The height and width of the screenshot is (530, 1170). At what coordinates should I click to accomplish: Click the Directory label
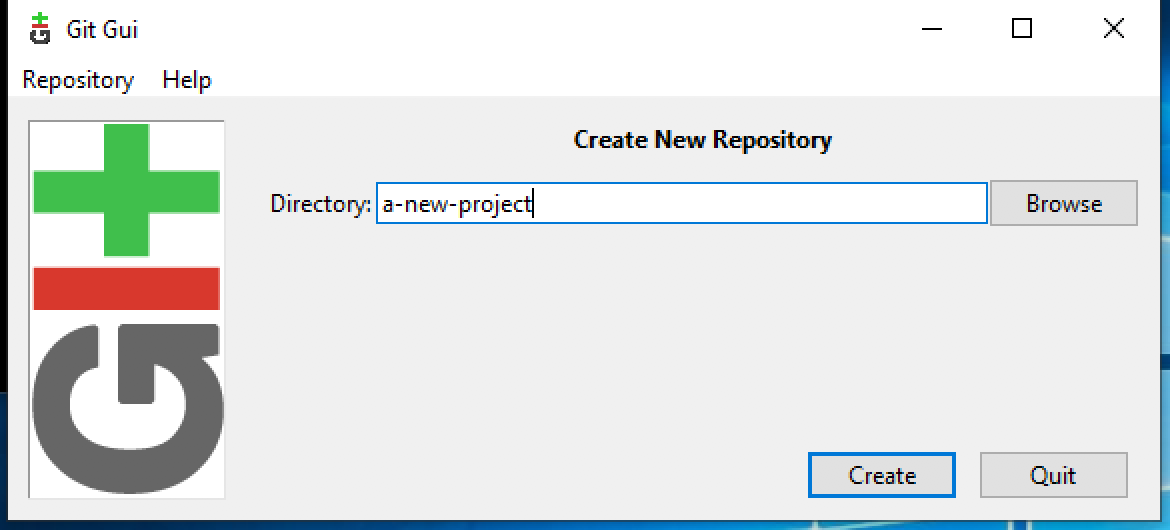(x=320, y=204)
